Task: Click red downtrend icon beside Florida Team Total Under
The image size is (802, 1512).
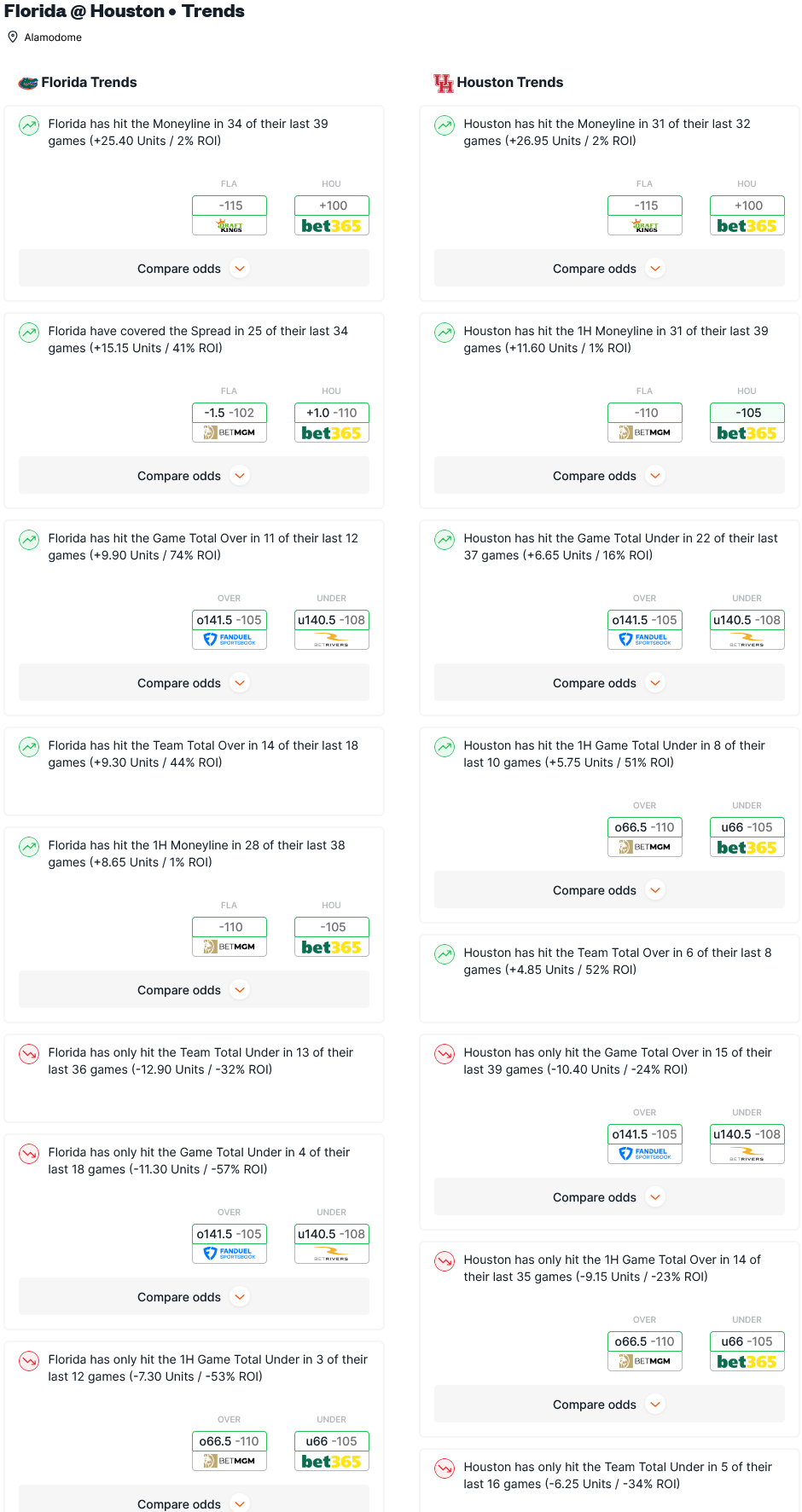Action: coord(29,1054)
